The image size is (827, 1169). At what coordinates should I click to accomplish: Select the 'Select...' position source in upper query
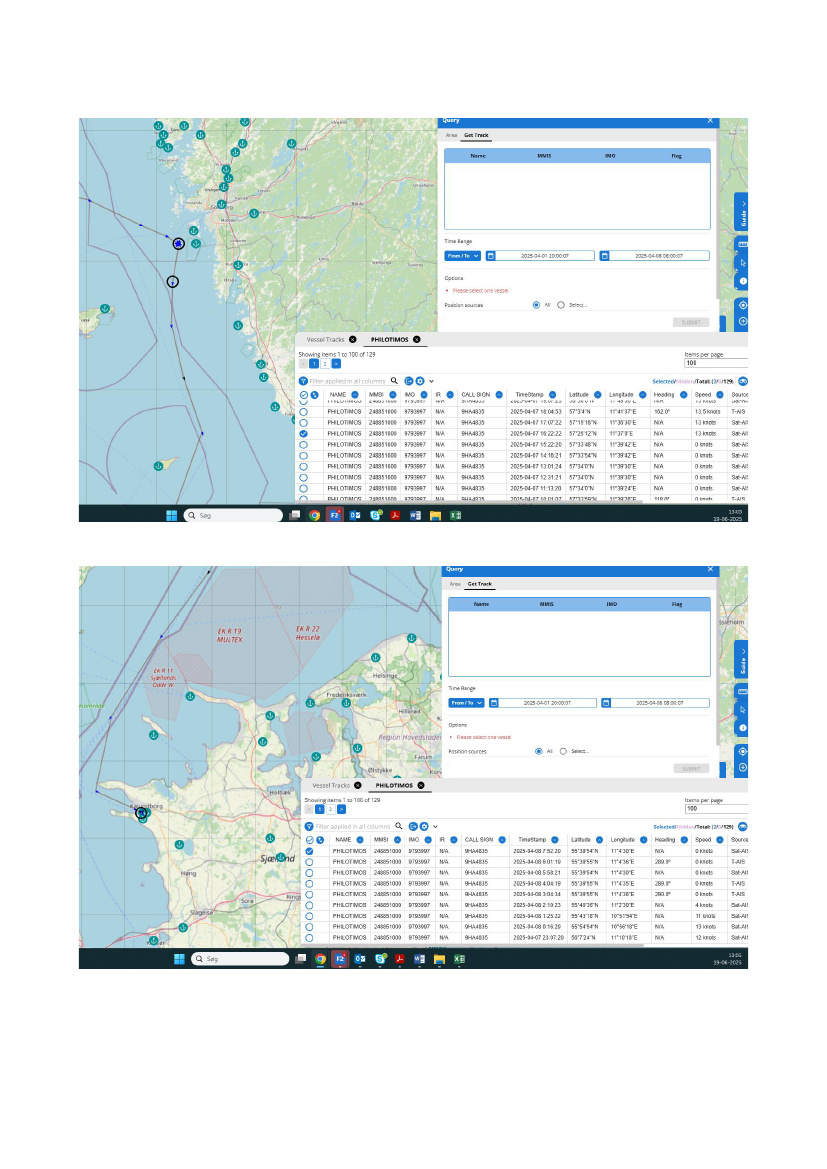(x=561, y=304)
